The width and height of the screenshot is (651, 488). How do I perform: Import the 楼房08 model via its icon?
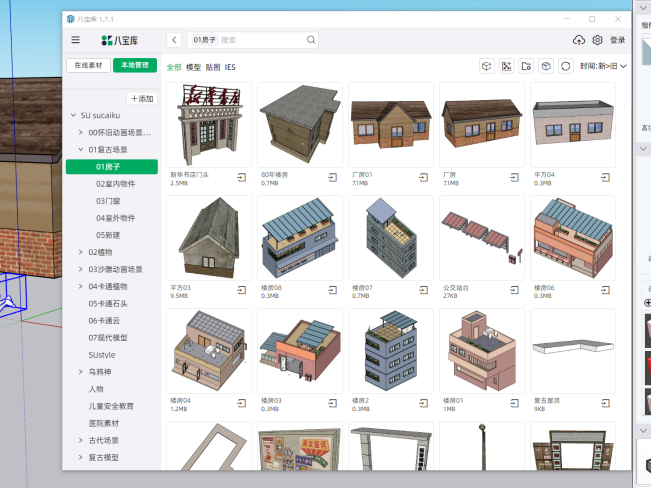tap(333, 290)
